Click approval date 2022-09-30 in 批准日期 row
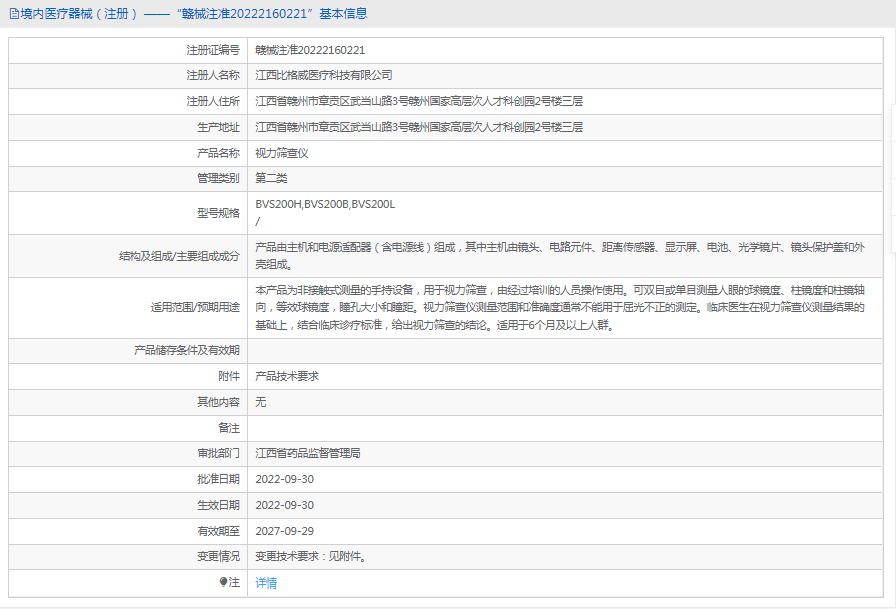Image resolution: width=896 pixels, height=609 pixels. [x=285, y=479]
